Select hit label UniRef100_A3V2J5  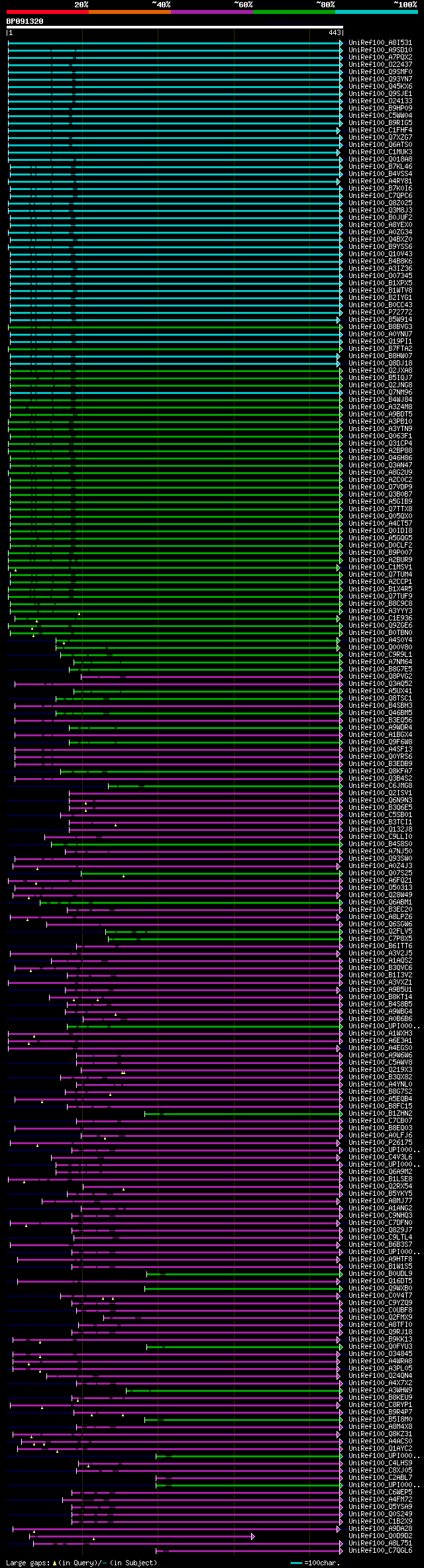[x=380, y=954]
